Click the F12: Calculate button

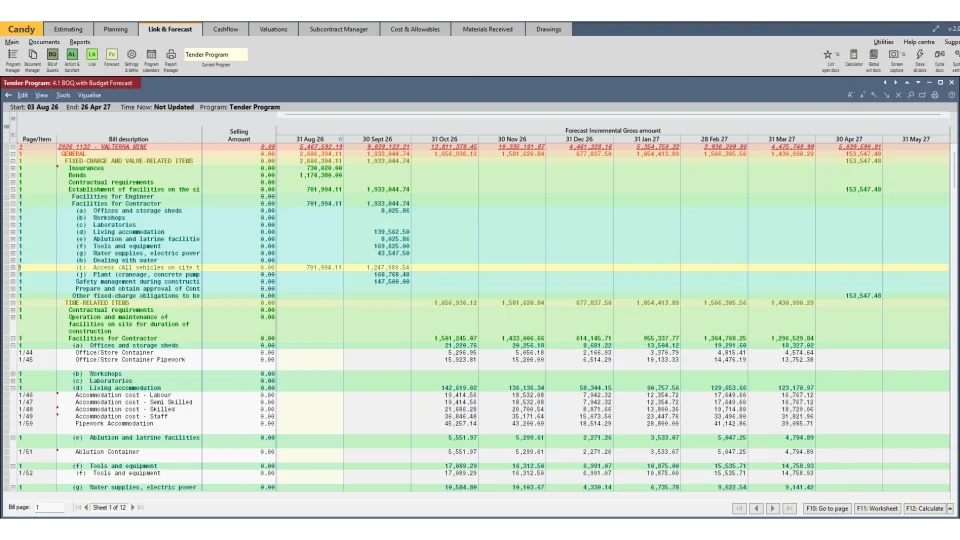924,508
